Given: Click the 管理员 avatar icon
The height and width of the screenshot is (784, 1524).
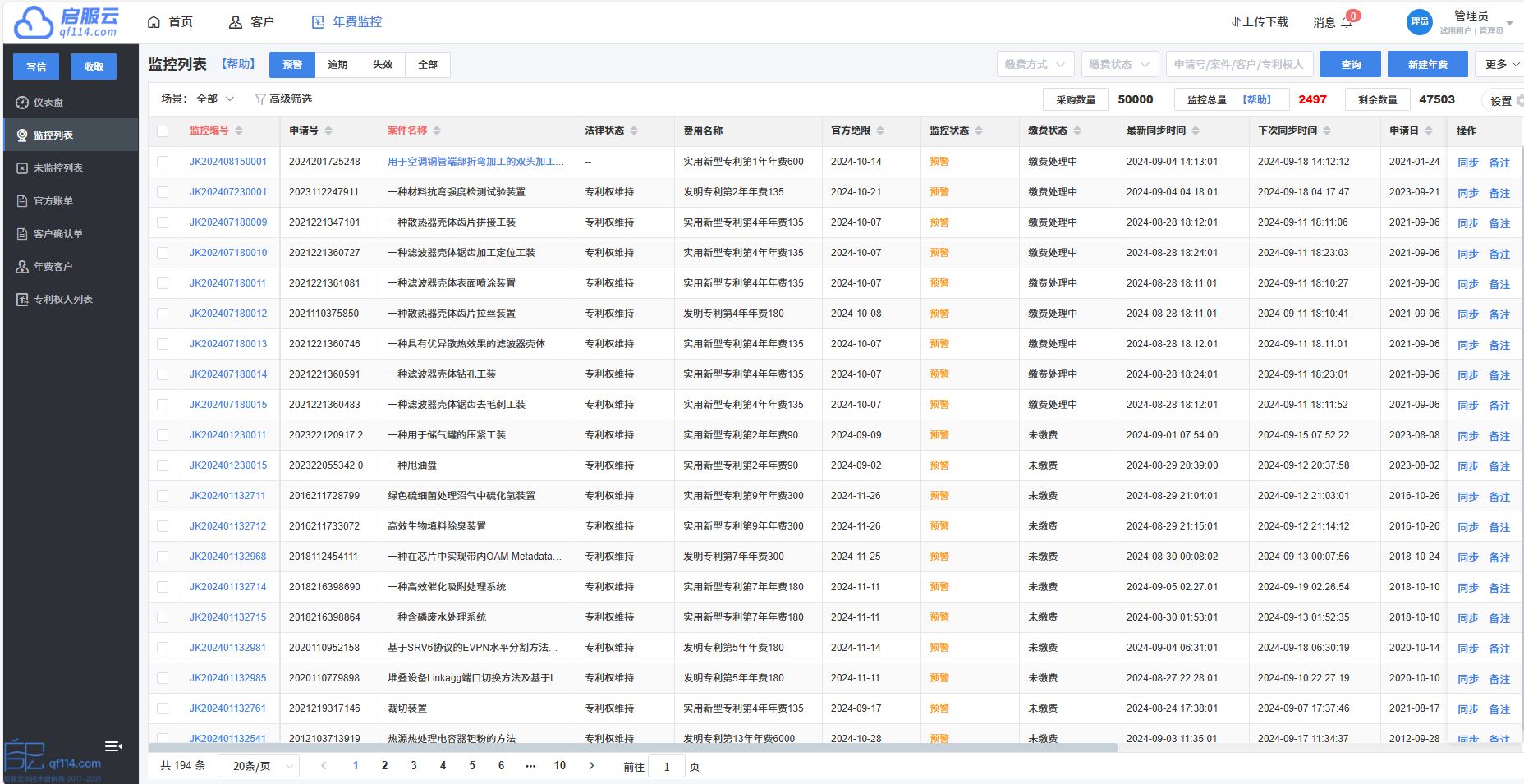Looking at the screenshot, I should (1420, 22).
